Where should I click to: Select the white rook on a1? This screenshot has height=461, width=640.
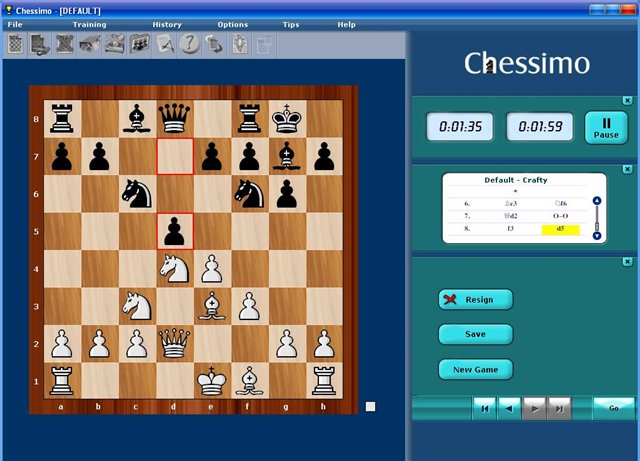tap(62, 381)
